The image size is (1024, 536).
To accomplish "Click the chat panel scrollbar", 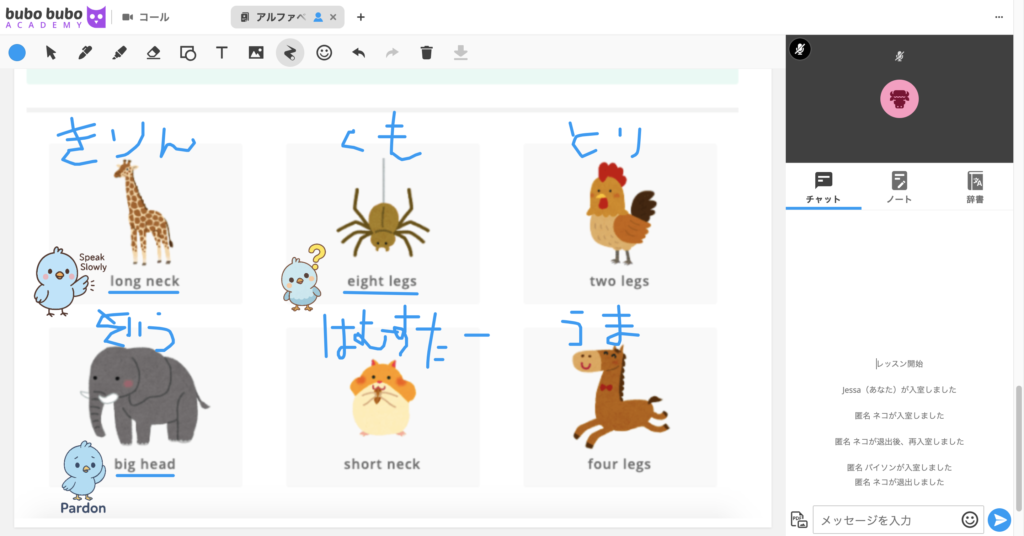I will coord(1018,449).
